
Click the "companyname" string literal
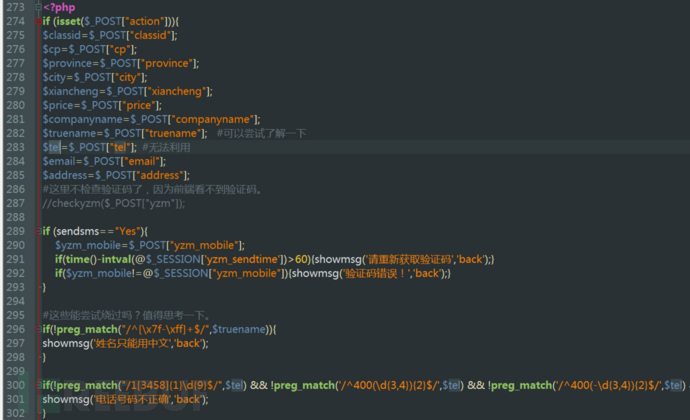point(213,119)
